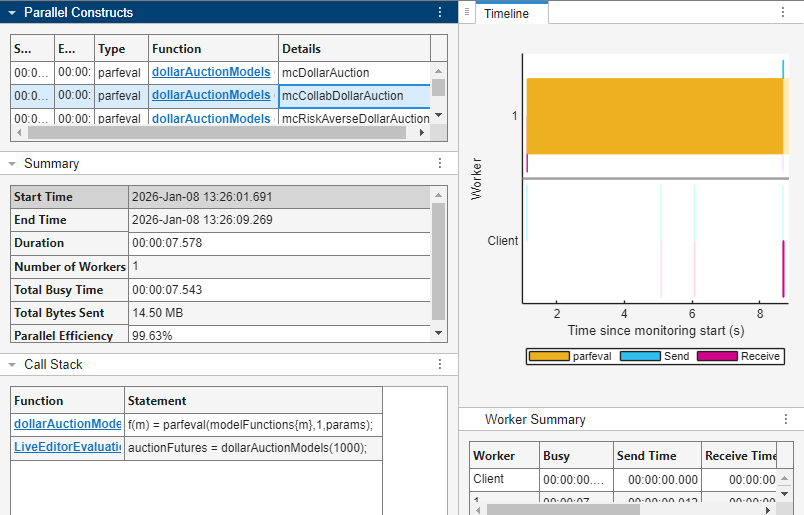Sort Worker Summary by Receive Time column
Screen dimensions: 804x515
[x=739, y=455]
